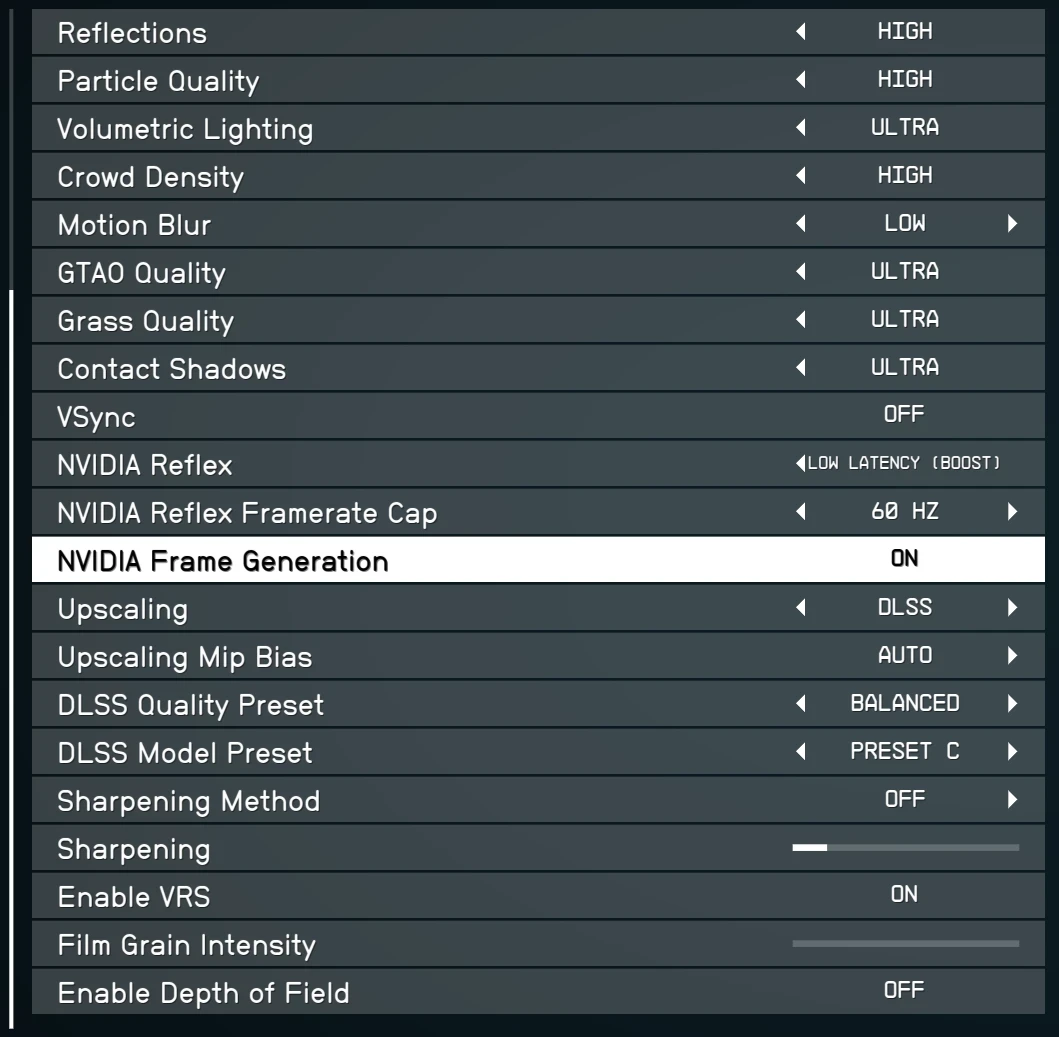This screenshot has width=1059, height=1037.
Task: Click left arrow for Volumetric Lighting
Action: pyautogui.click(x=800, y=128)
